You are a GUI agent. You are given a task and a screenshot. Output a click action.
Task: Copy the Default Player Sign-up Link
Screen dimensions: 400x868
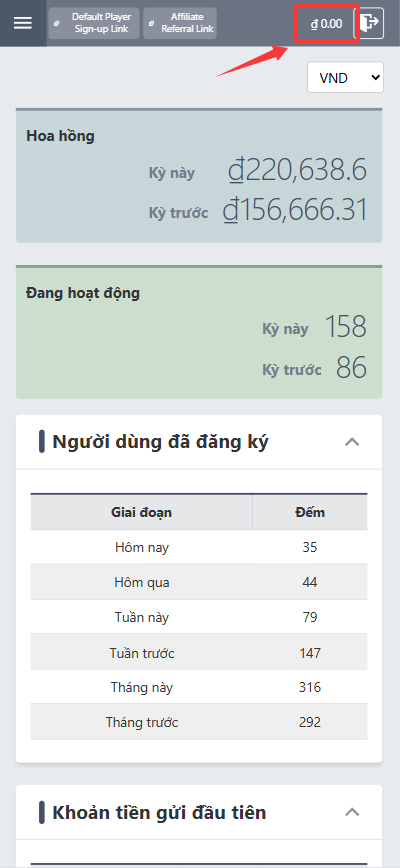94,23
